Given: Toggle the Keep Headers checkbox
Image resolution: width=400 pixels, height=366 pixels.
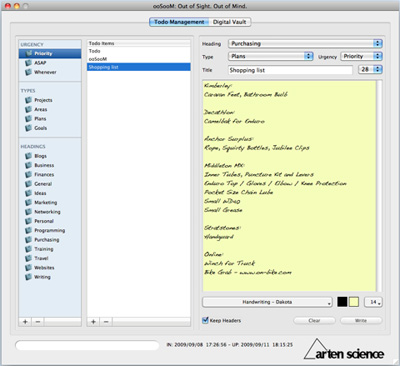Looking at the screenshot, I should coord(205,320).
